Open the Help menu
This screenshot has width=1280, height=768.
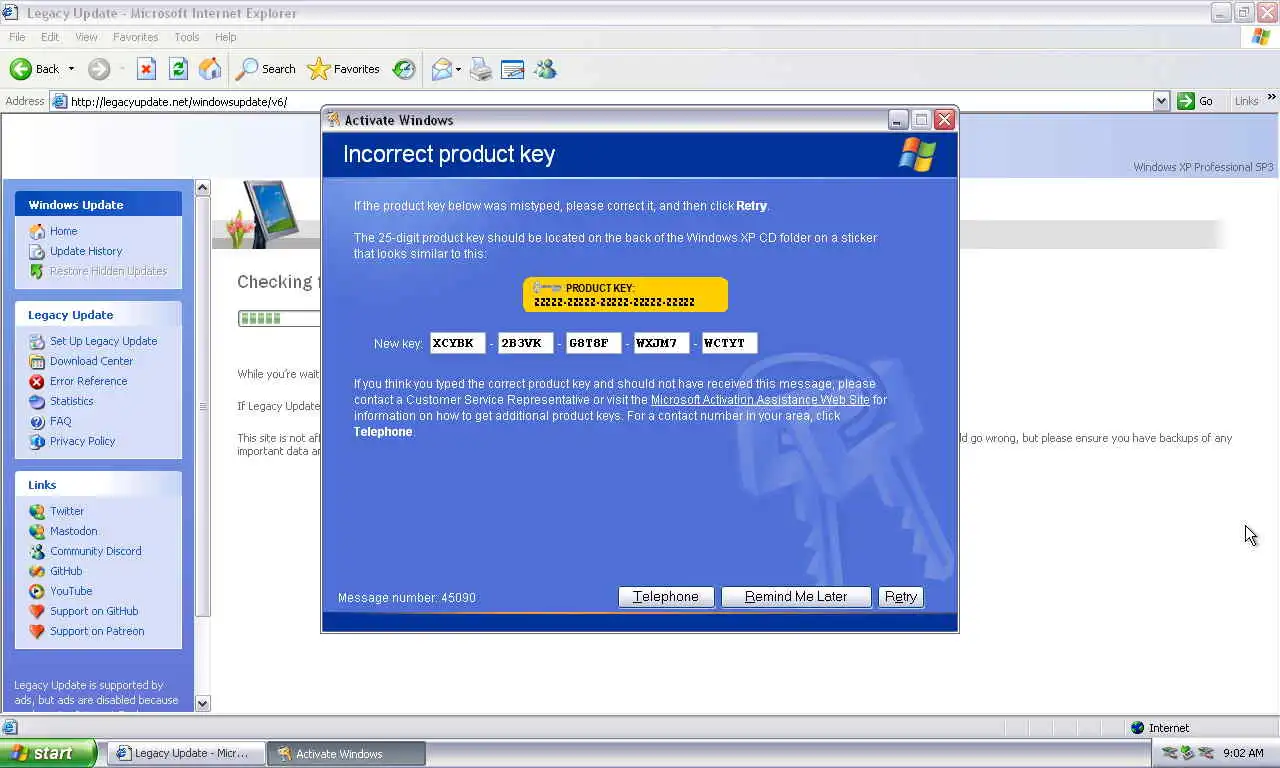click(x=225, y=37)
